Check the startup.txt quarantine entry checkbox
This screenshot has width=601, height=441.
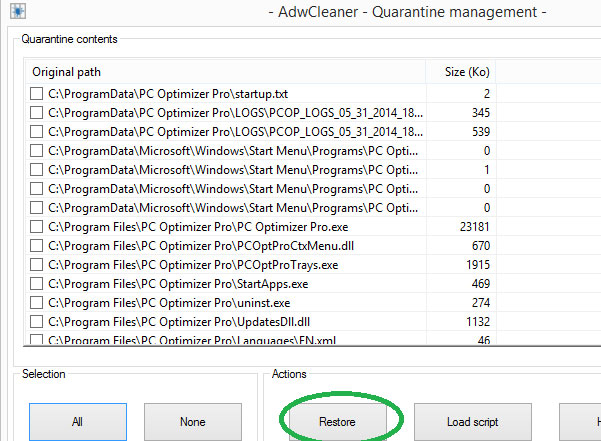[37, 93]
